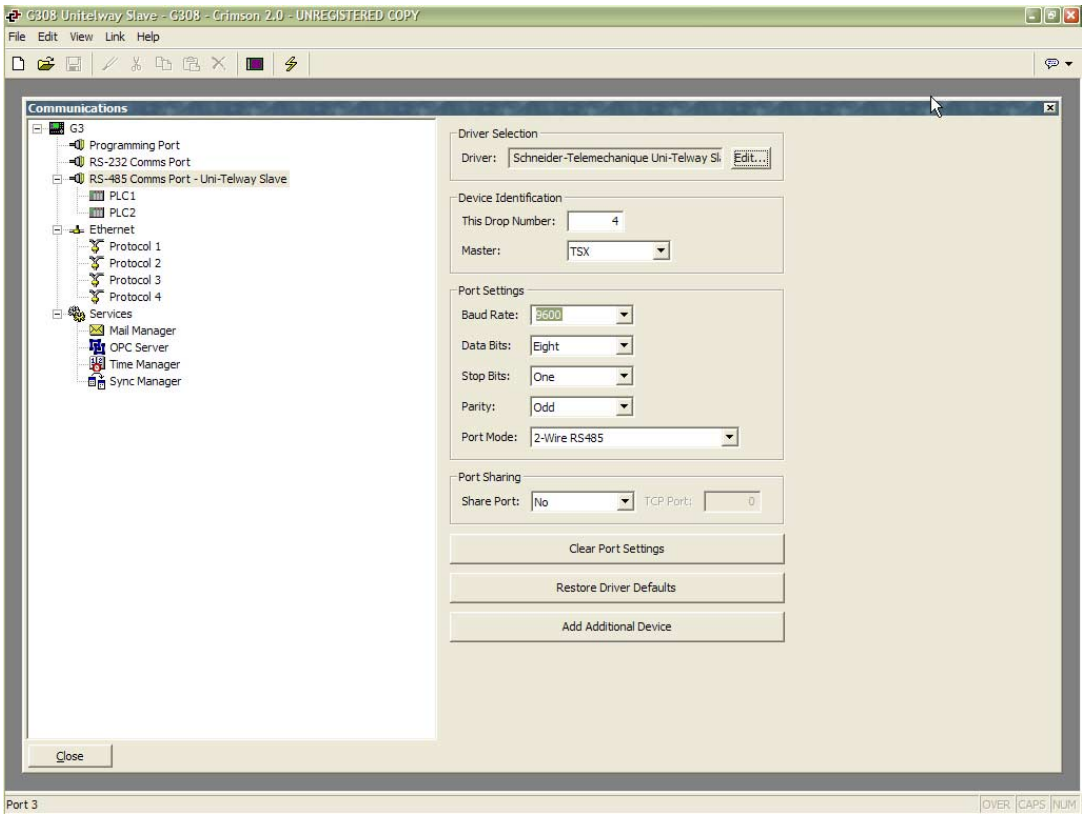
Task: Select RS-485 Comms Port - Uni-Telway Slave
Action: pos(188,178)
